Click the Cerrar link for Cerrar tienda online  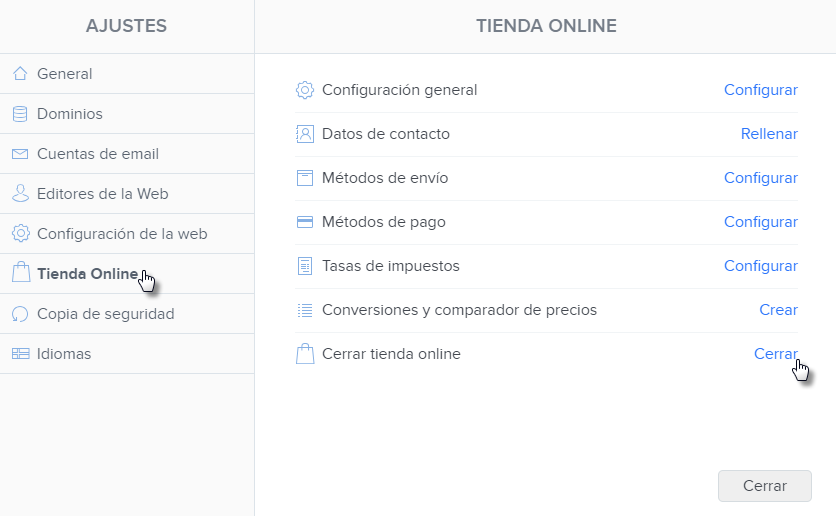[775, 354]
